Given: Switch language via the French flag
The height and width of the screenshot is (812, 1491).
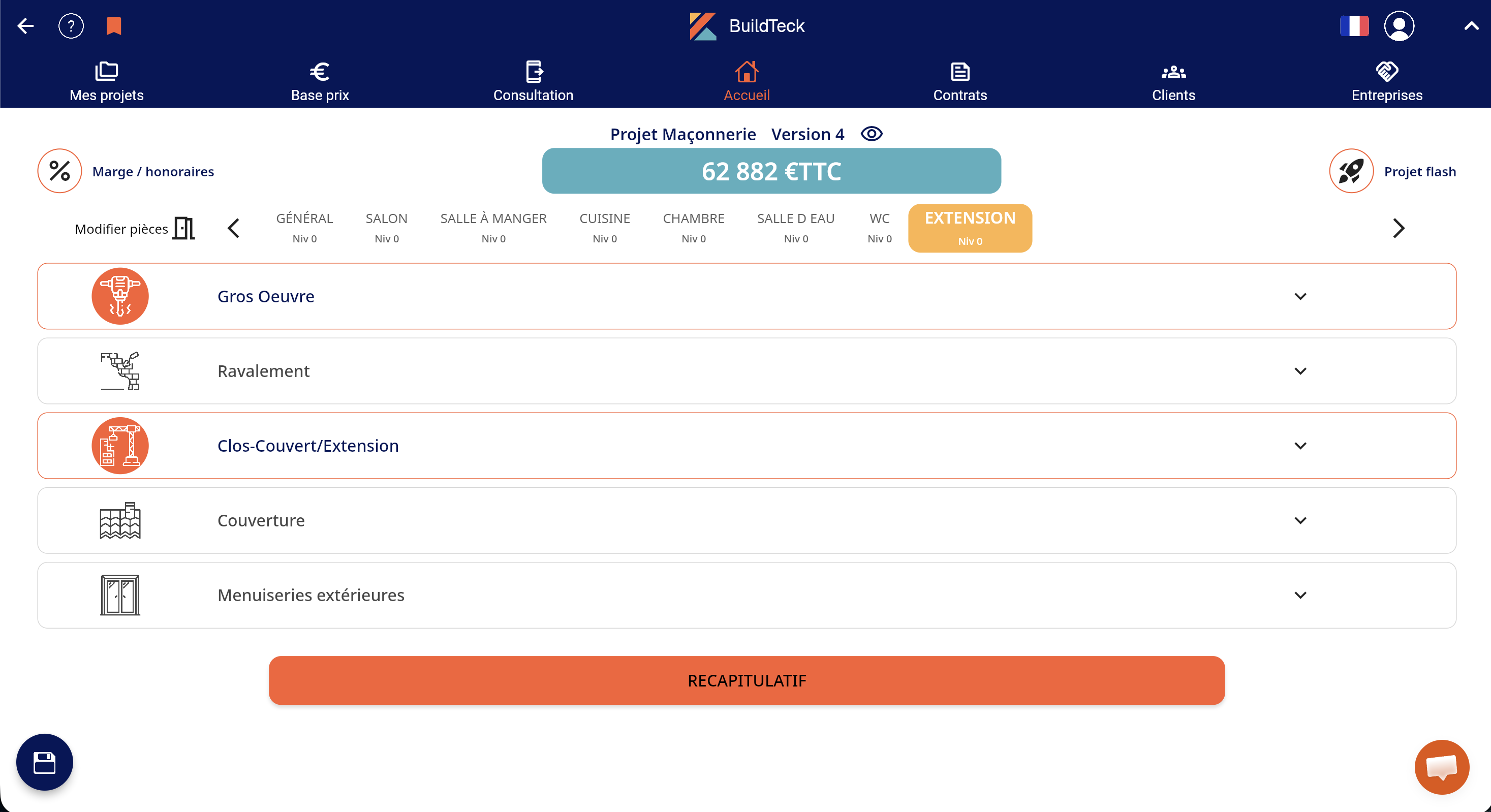Looking at the screenshot, I should (x=1355, y=25).
